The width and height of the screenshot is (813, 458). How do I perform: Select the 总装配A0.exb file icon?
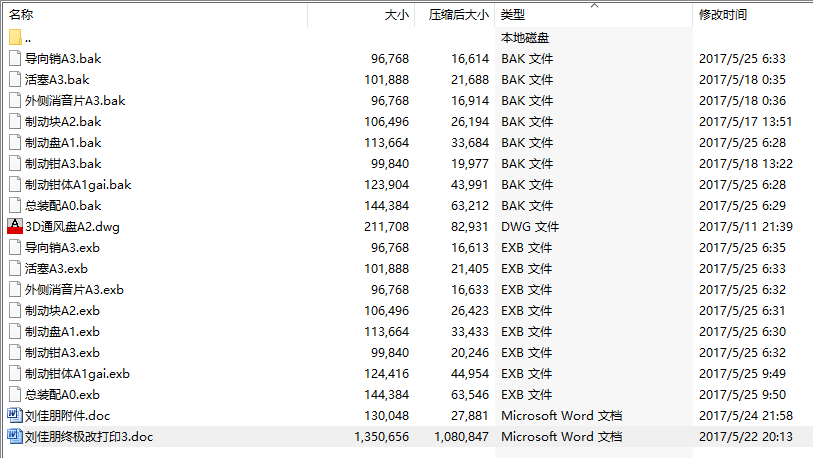(x=15, y=395)
